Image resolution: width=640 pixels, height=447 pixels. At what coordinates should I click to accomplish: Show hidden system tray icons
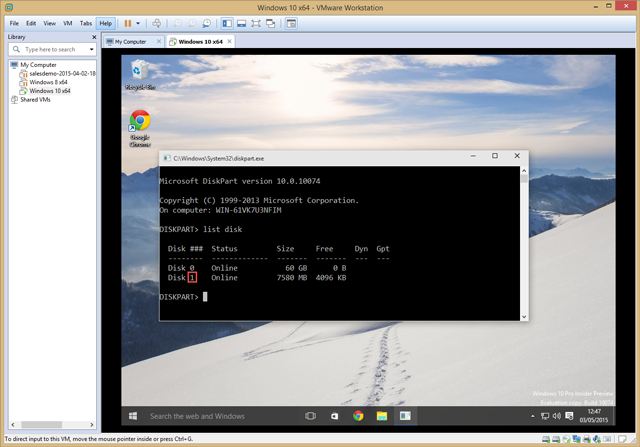[x=532, y=416]
